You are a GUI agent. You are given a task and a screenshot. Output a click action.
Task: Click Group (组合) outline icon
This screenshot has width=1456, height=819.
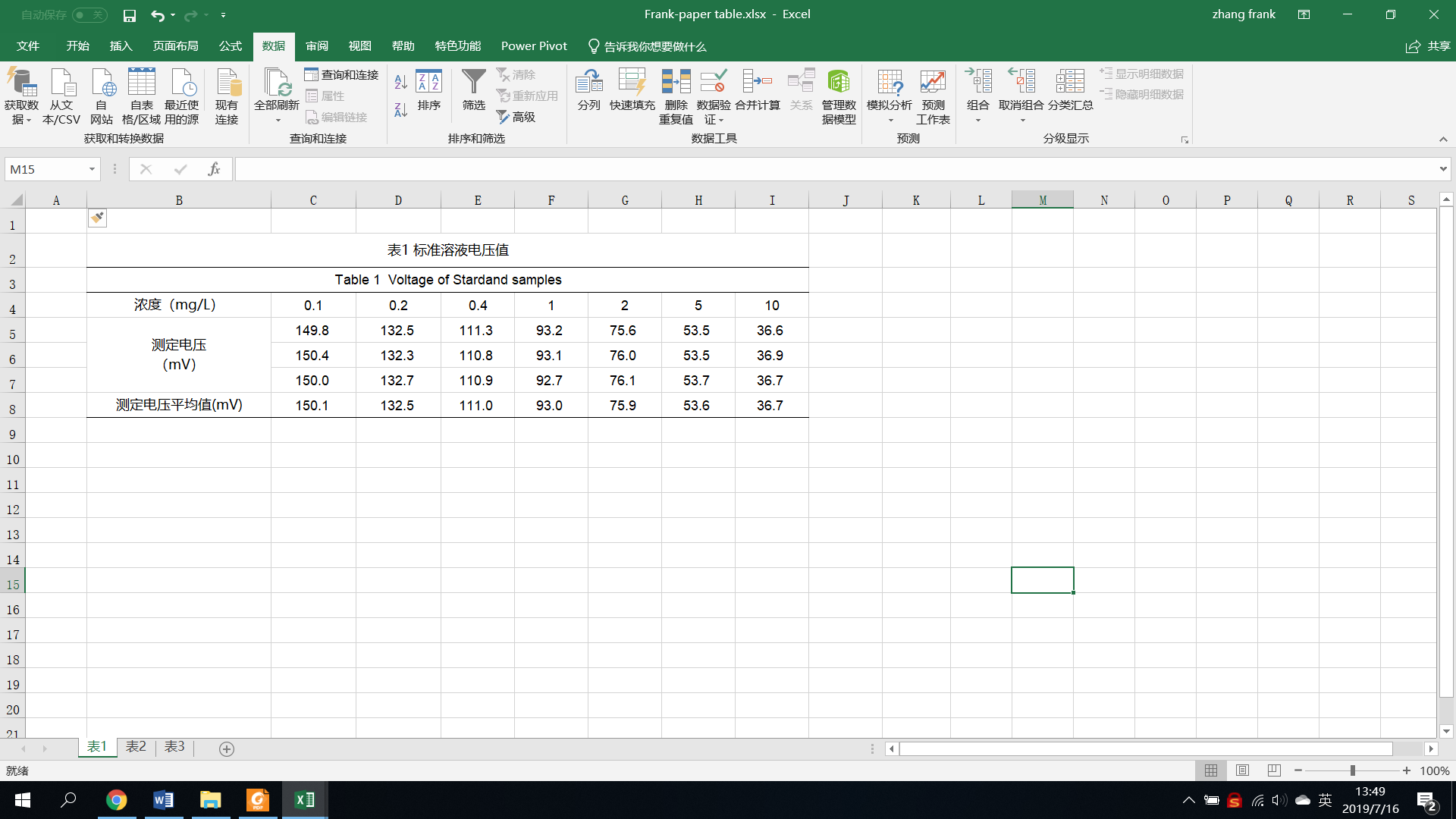978,96
